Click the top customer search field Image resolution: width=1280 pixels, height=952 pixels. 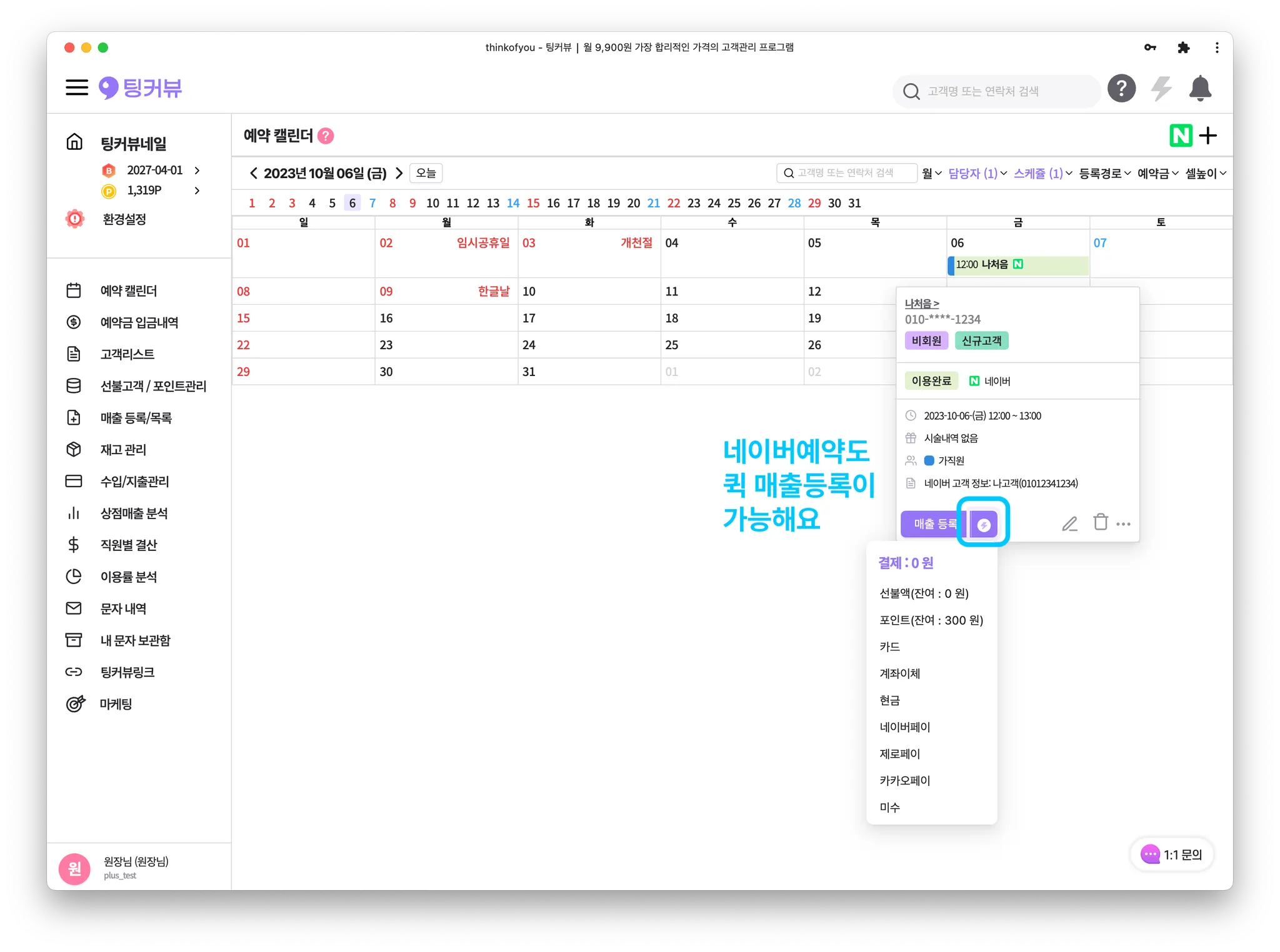click(997, 91)
